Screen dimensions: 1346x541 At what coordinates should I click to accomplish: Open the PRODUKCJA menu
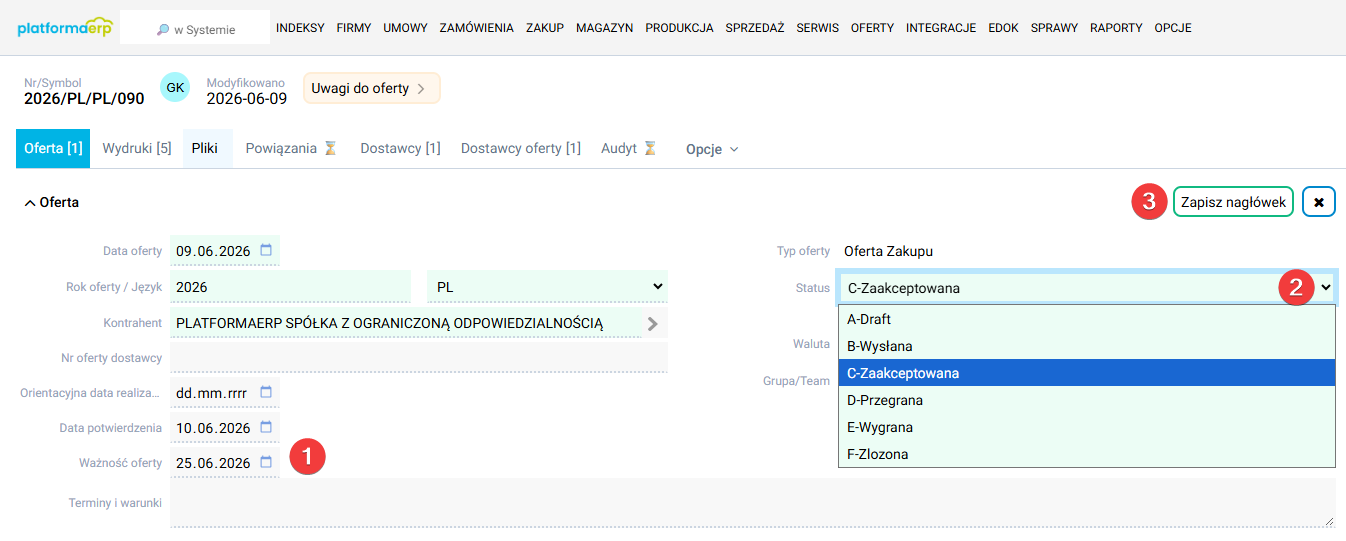(680, 28)
